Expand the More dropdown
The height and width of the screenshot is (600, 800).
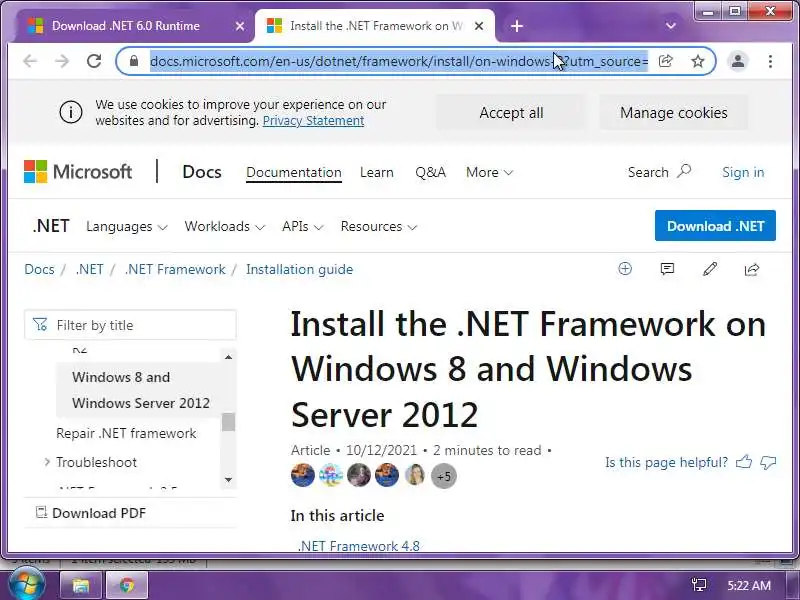(x=489, y=172)
